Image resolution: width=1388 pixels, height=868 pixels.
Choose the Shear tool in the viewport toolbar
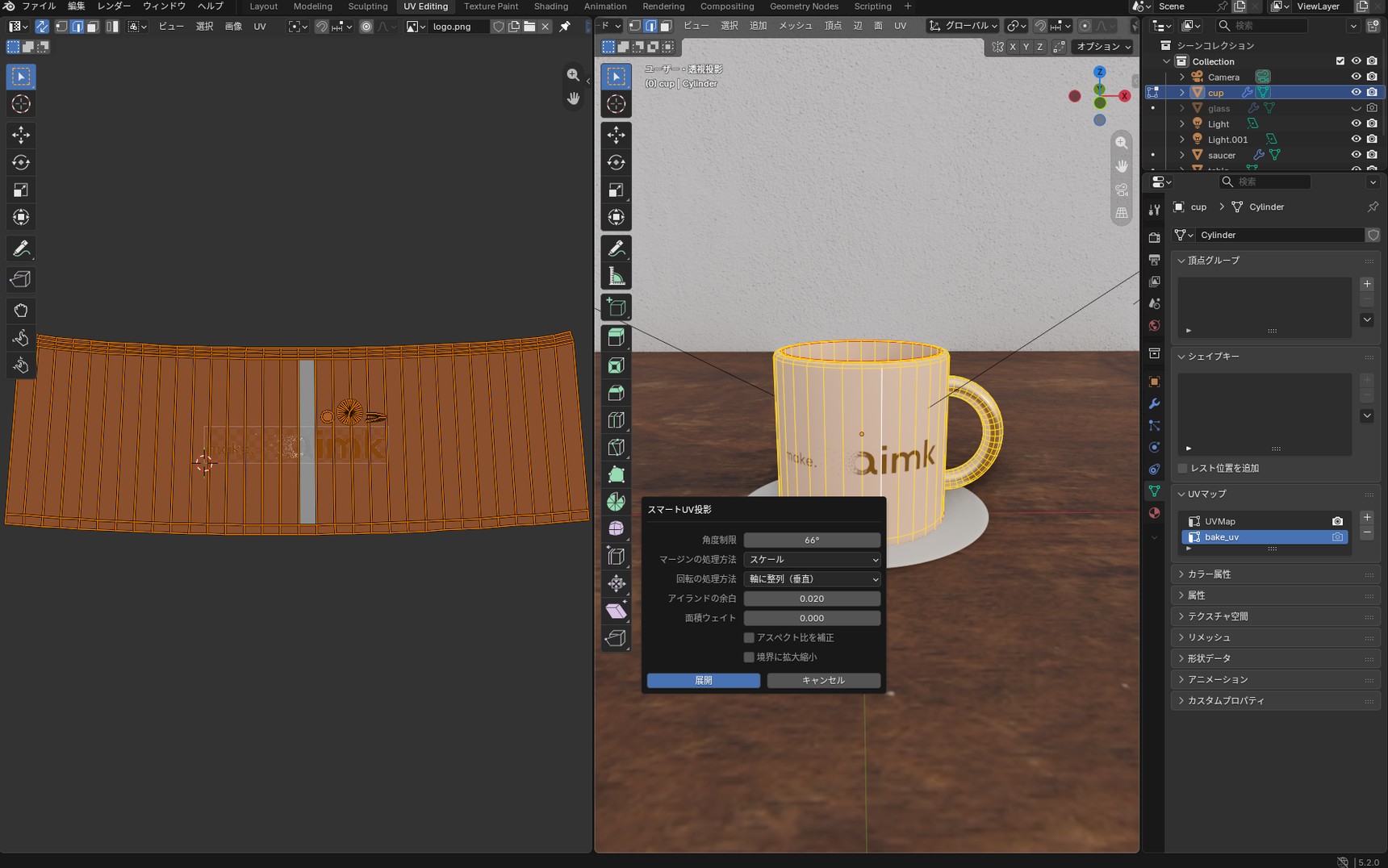coord(617,611)
